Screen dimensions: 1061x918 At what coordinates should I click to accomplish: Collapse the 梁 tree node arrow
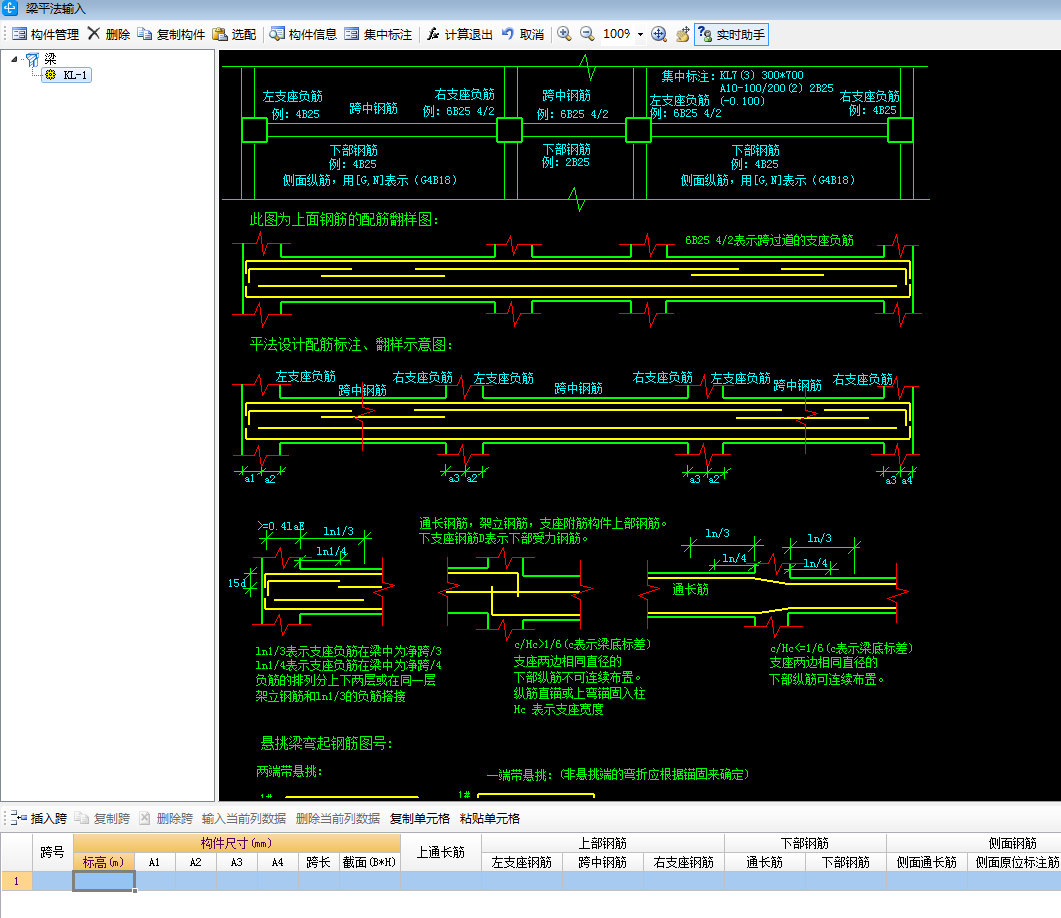pyautogui.click(x=14, y=60)
